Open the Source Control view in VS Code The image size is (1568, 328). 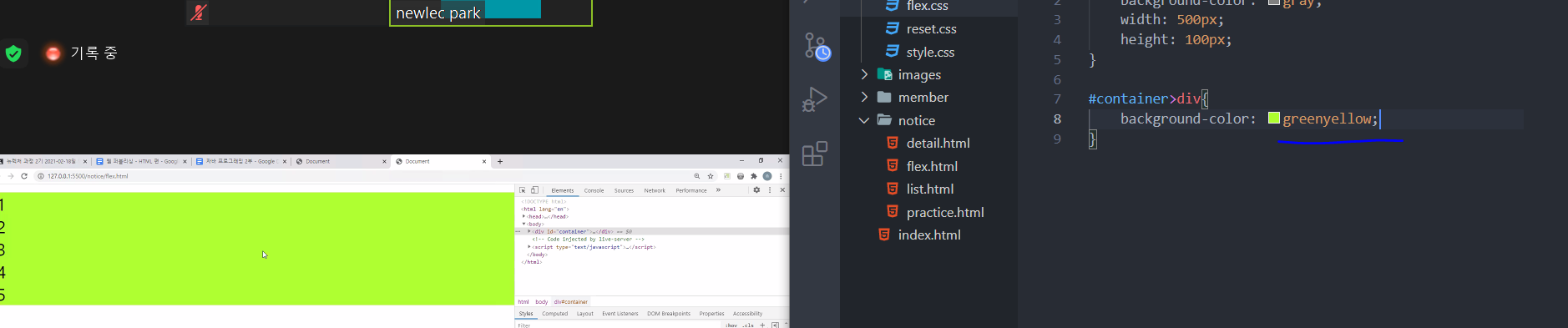[817, 47]
